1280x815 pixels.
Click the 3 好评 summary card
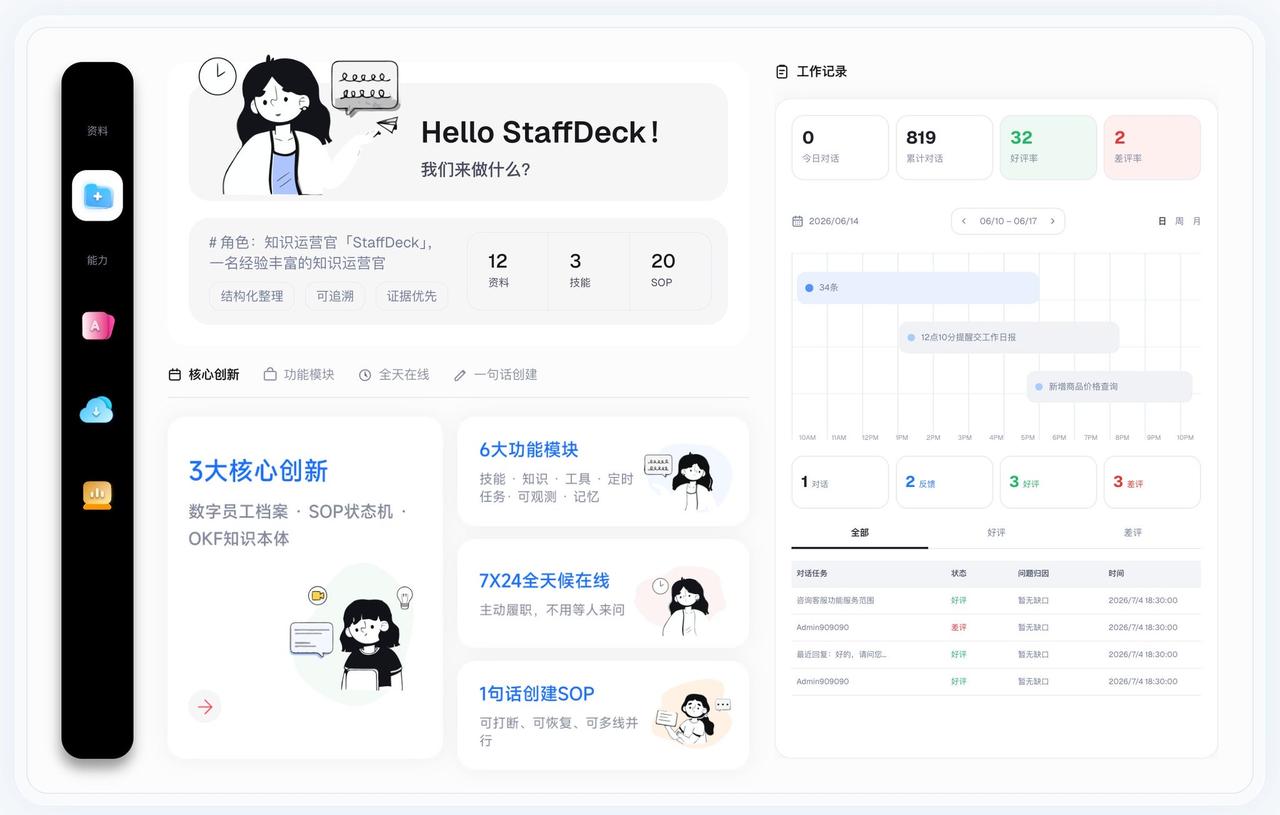pyautogui.click(x=1048, y=482)
